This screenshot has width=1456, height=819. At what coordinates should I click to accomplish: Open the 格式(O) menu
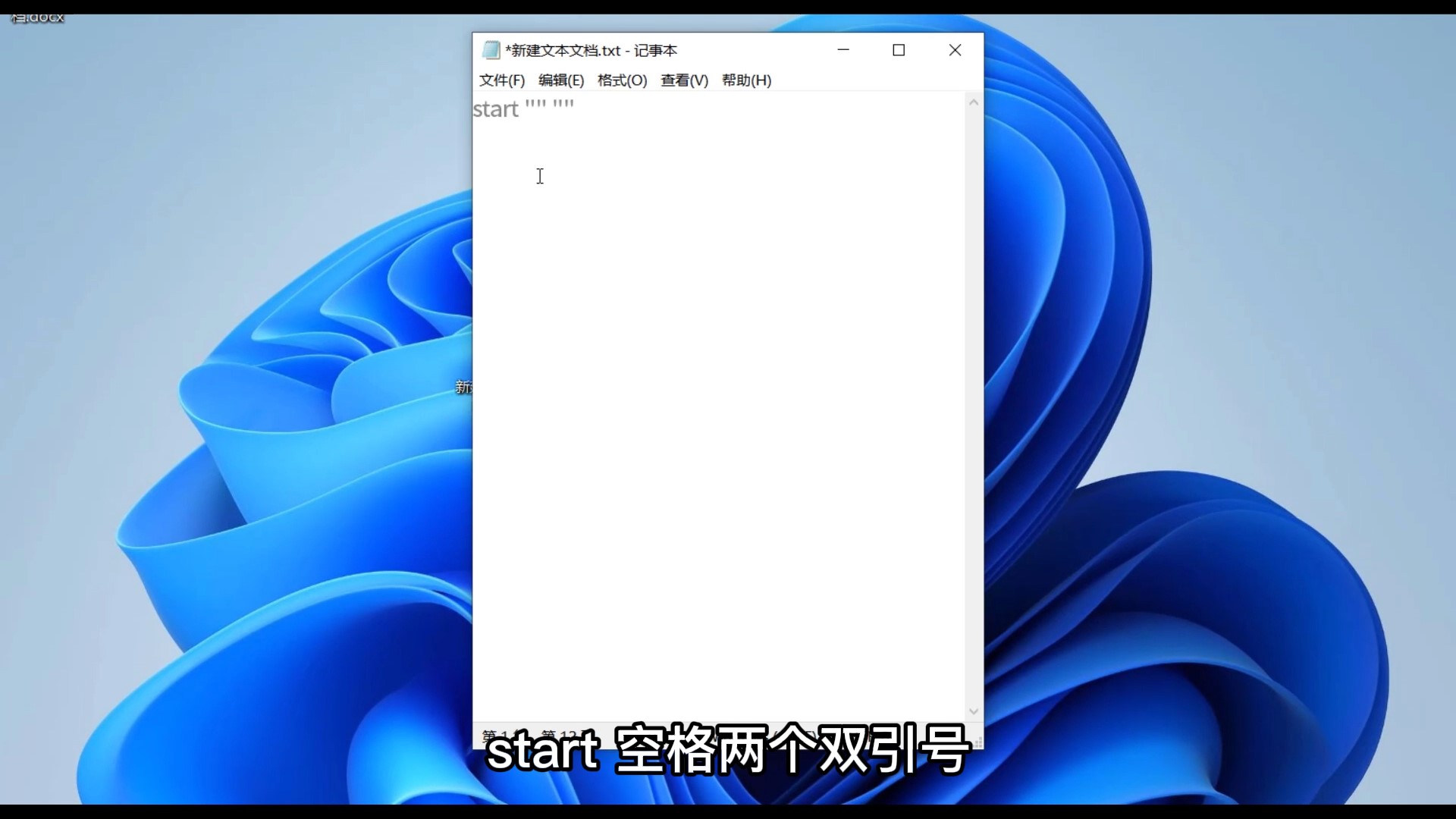(x=621, y=80)
